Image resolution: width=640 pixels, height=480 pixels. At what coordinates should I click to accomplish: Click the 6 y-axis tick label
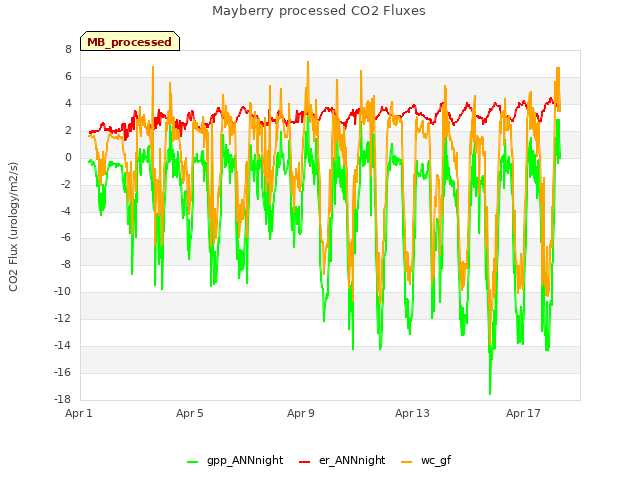[68, 77]
